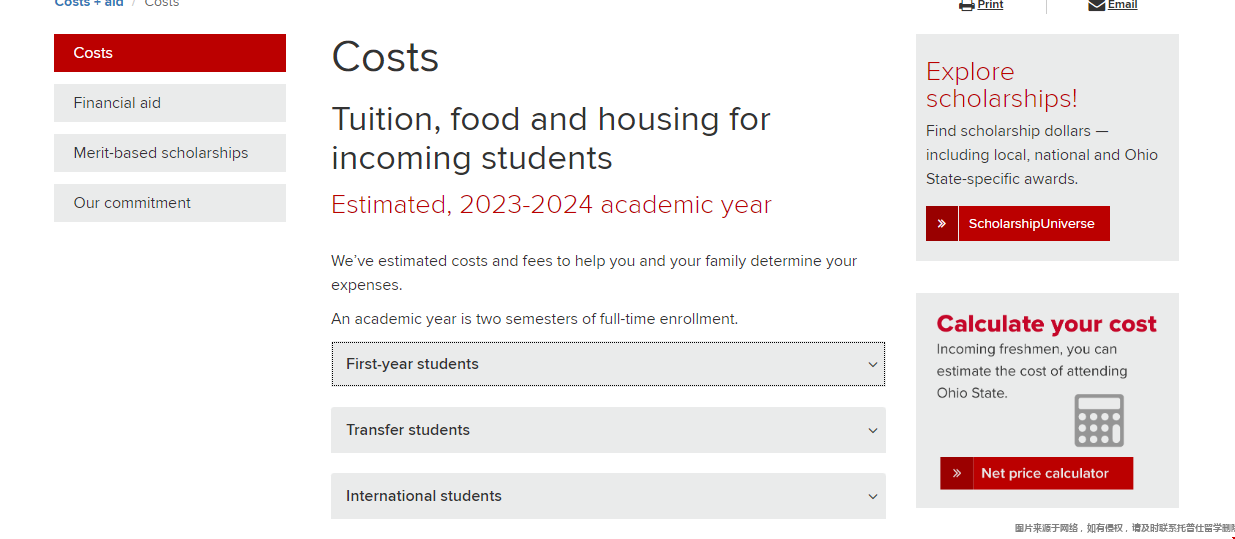This screenshot has width=1235, height=539.
Task: Click the chevron on International students row
Action: click(x=873, y=497)
